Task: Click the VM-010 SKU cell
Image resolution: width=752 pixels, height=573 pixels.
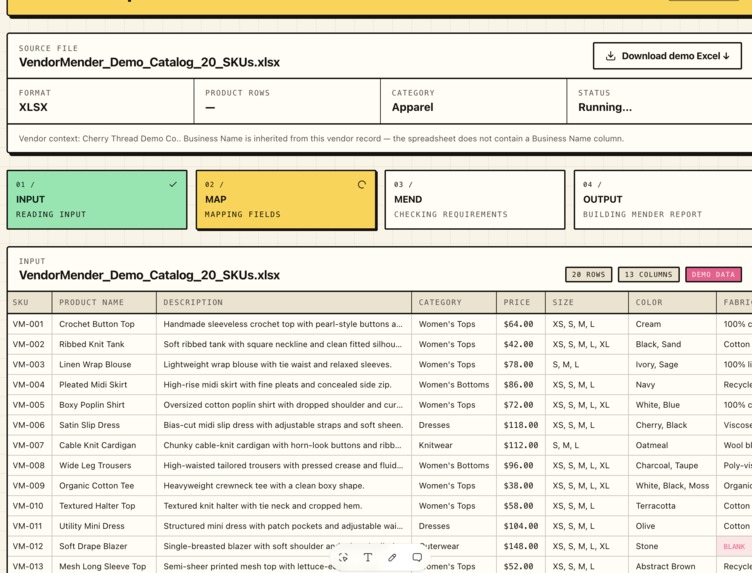Action: pyautogui.click(x=28, y=505)
